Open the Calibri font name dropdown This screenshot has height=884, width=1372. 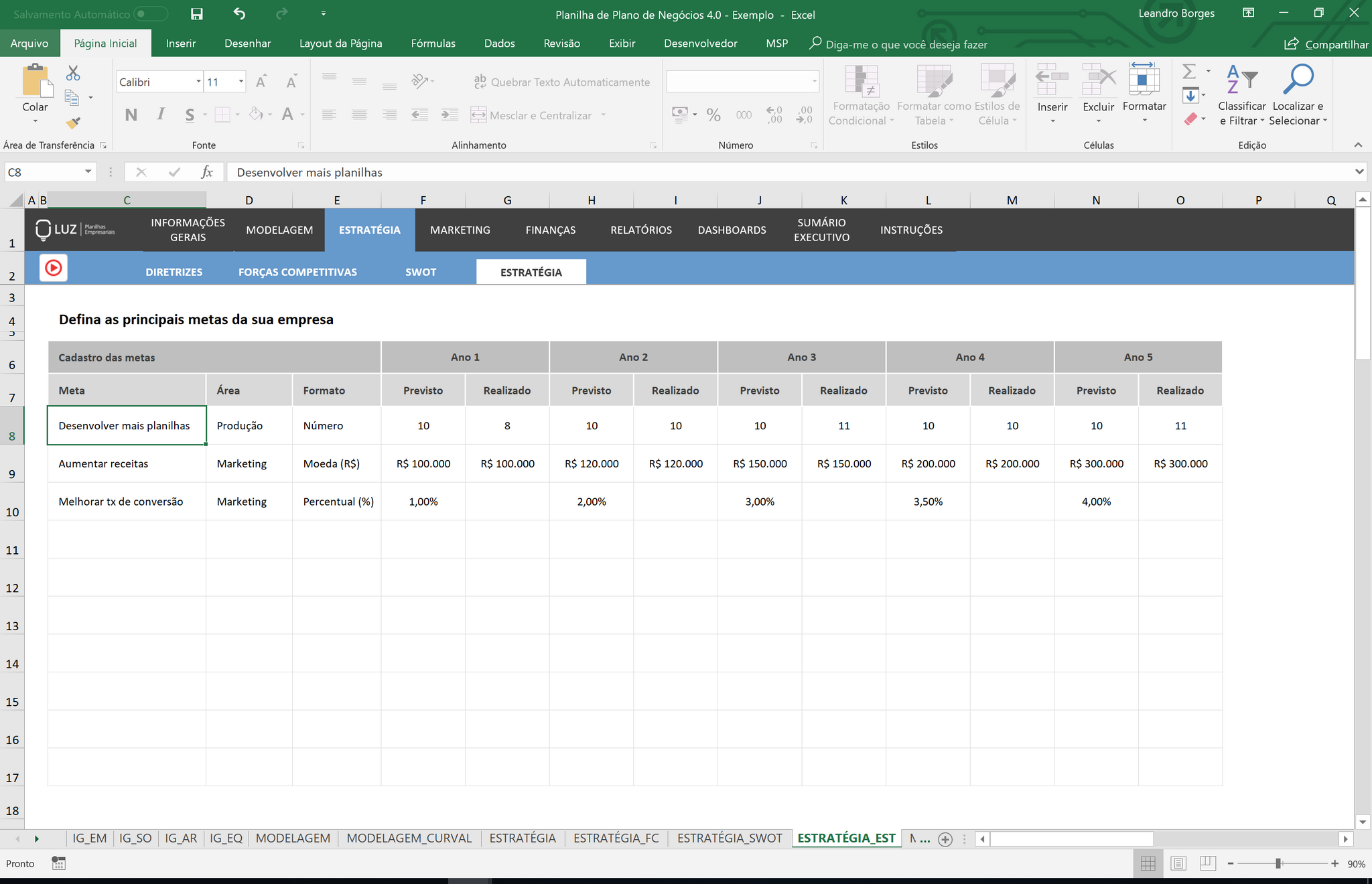point(198,82)
